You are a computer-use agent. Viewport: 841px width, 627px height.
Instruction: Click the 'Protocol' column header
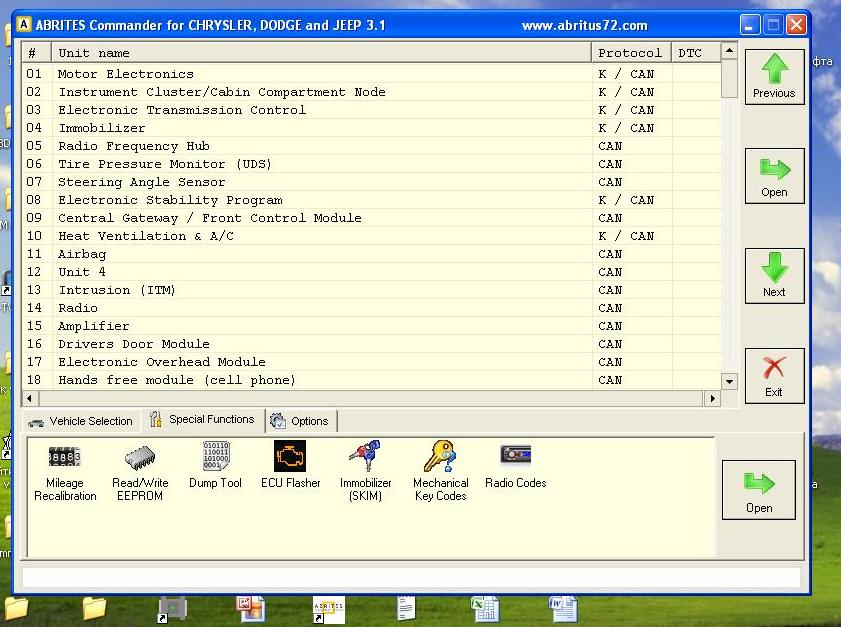(x=631, y=53)
